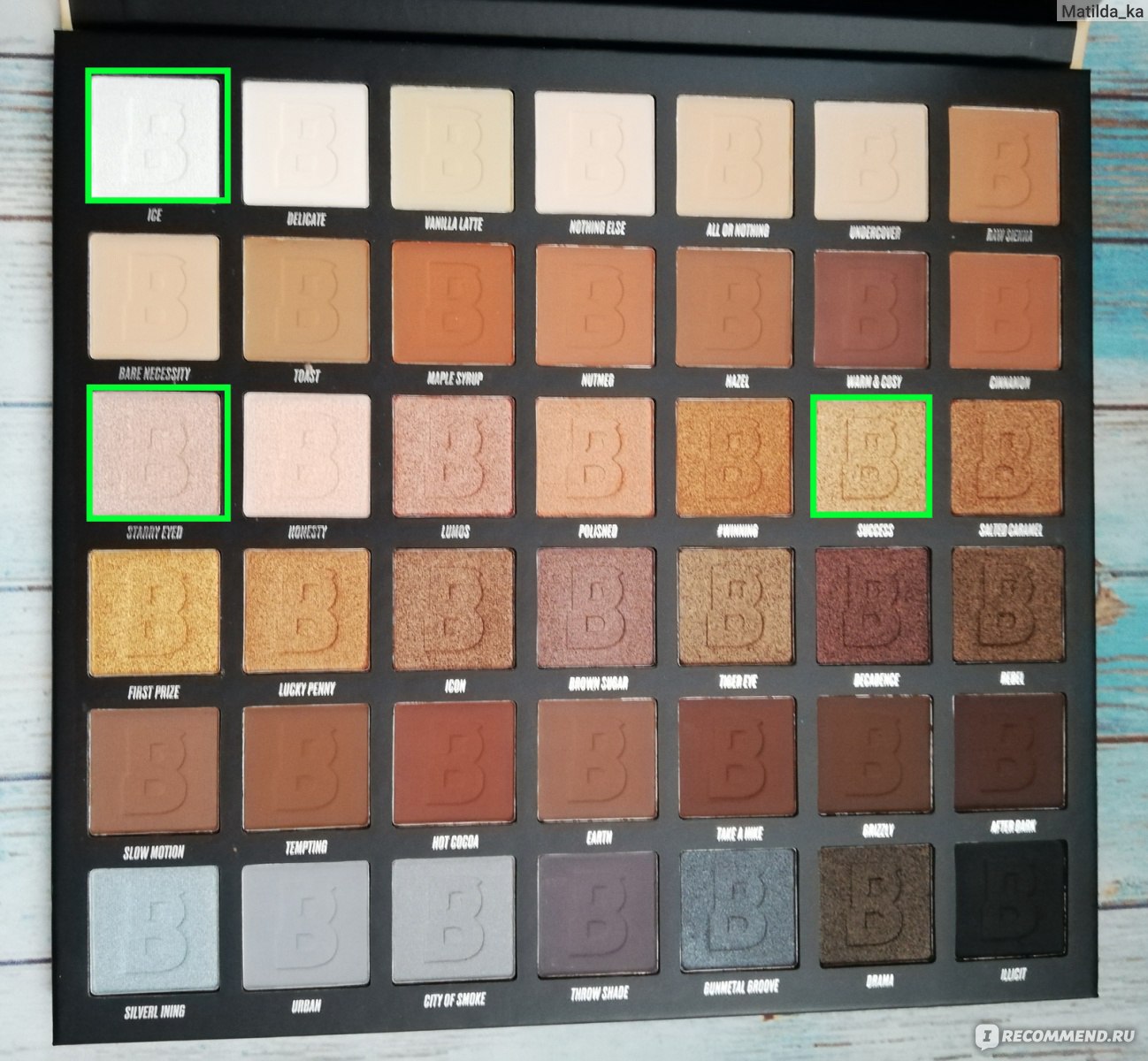
Task: Select the Tiger Eye shimmer pan
Action: tap(737, 607)
